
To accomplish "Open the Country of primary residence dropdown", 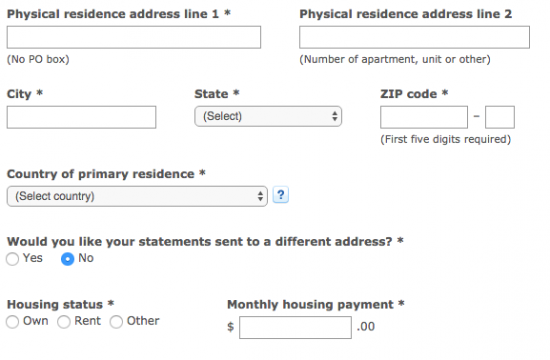I will (x=137, y=196).
